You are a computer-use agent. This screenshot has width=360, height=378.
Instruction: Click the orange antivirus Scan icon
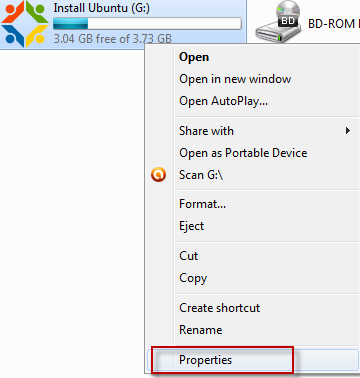[x=158, y=175]
